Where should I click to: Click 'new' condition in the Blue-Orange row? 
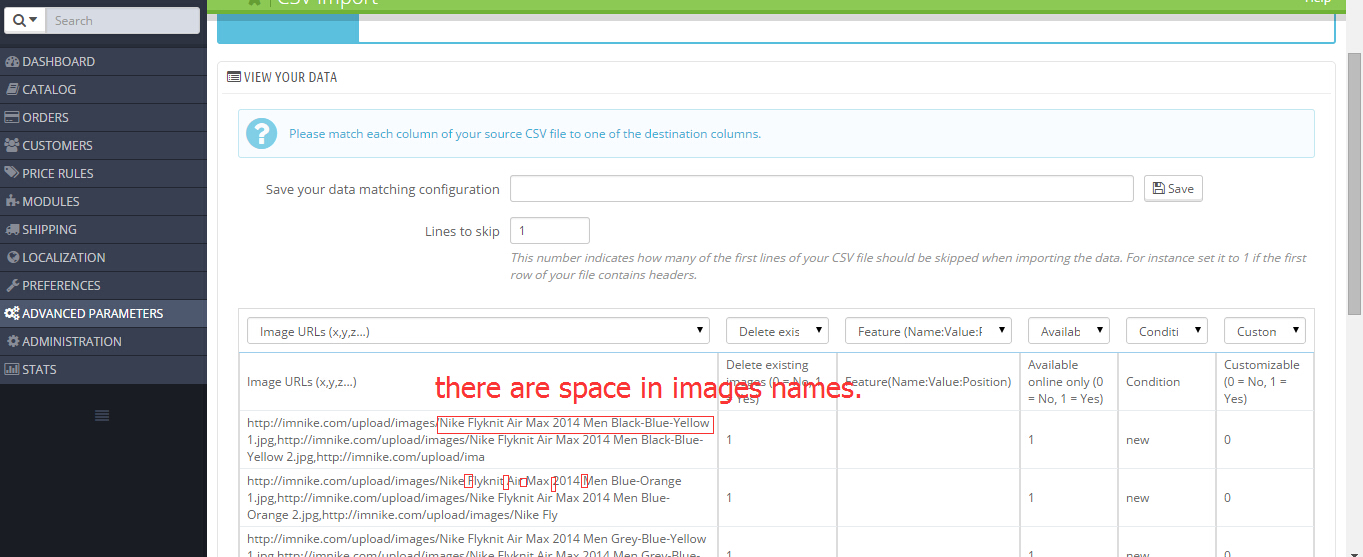click(x=1138, y=498)
